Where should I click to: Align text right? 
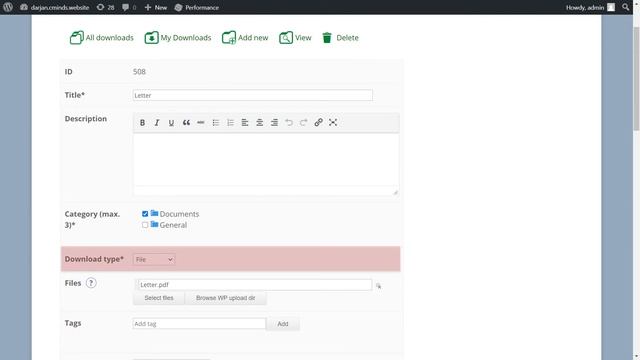(274, 122)
